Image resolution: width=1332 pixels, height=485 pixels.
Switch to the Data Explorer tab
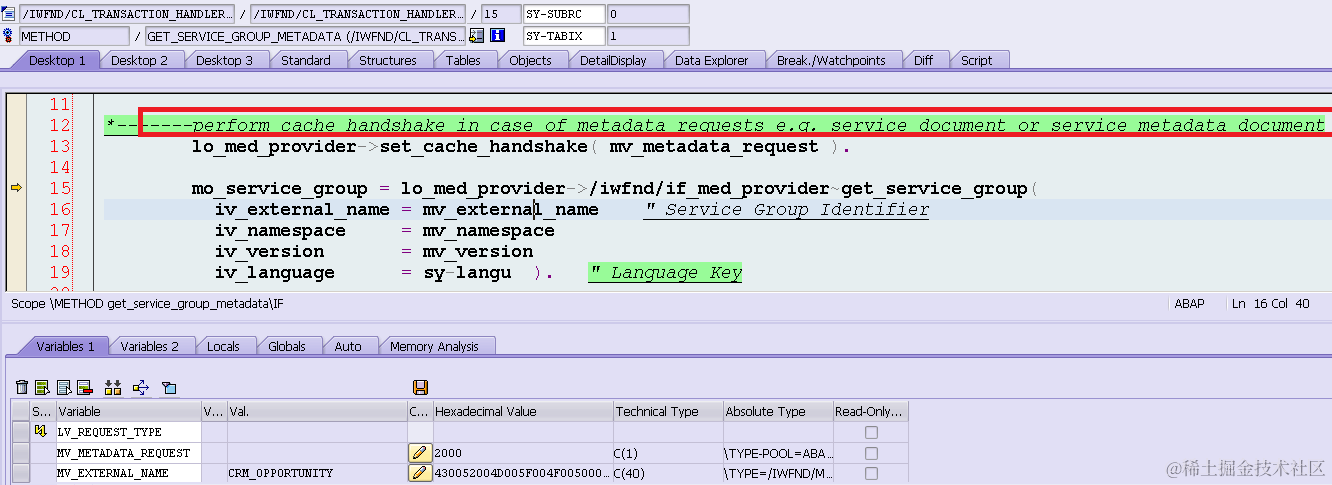coord(711,60)
